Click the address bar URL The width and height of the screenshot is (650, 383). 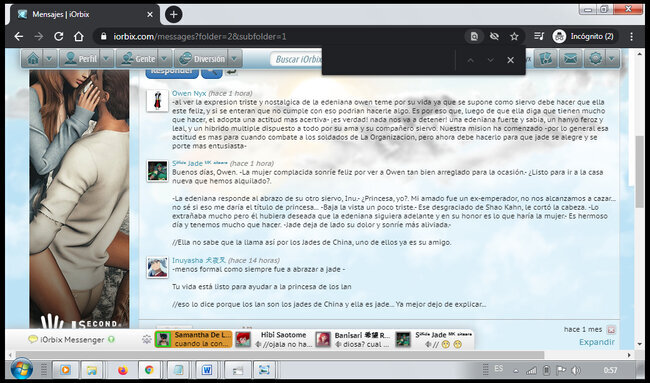tap(200, 36)
